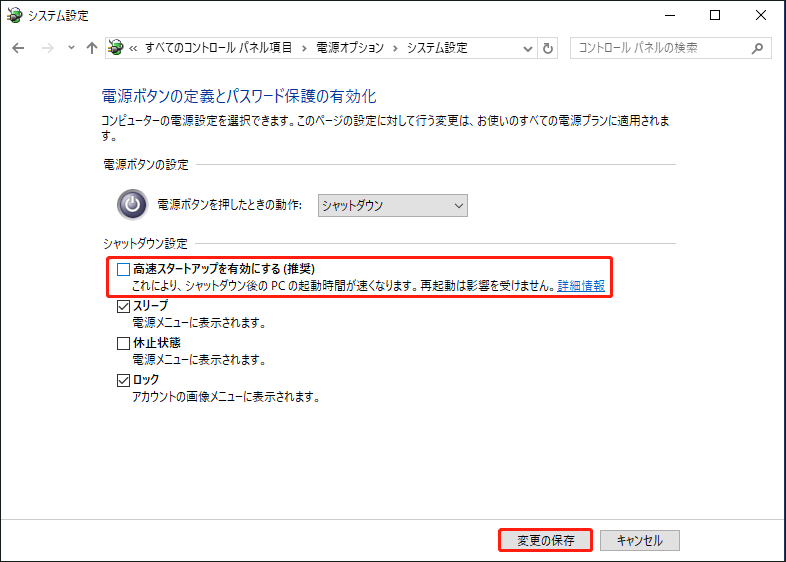Click the シャットダウン設定 section label
This screenshot has height=562, width=786.
145,244
